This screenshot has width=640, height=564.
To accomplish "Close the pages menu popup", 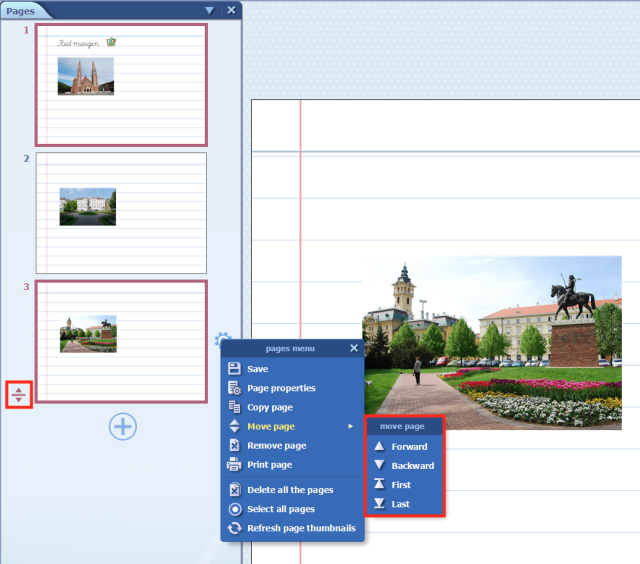I will point(354,348).
